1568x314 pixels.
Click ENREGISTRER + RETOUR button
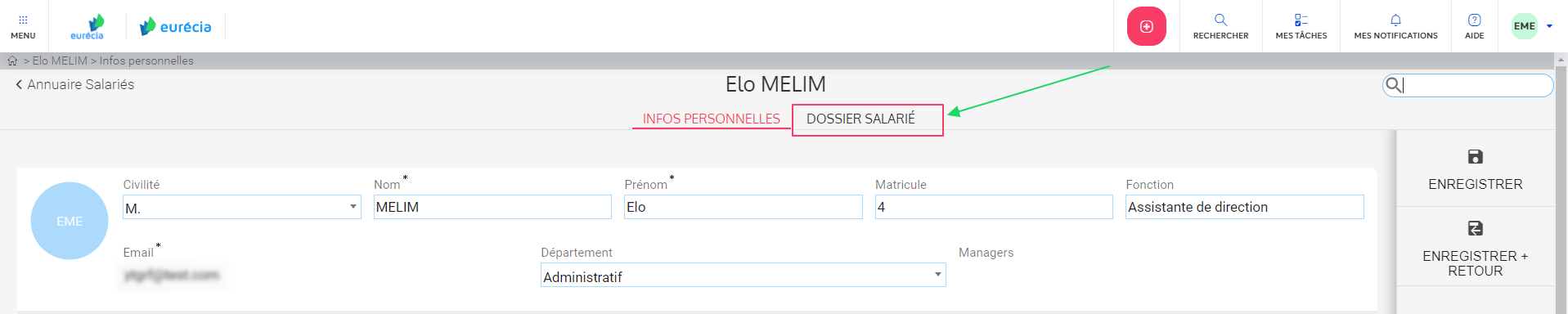(1475, 248)
